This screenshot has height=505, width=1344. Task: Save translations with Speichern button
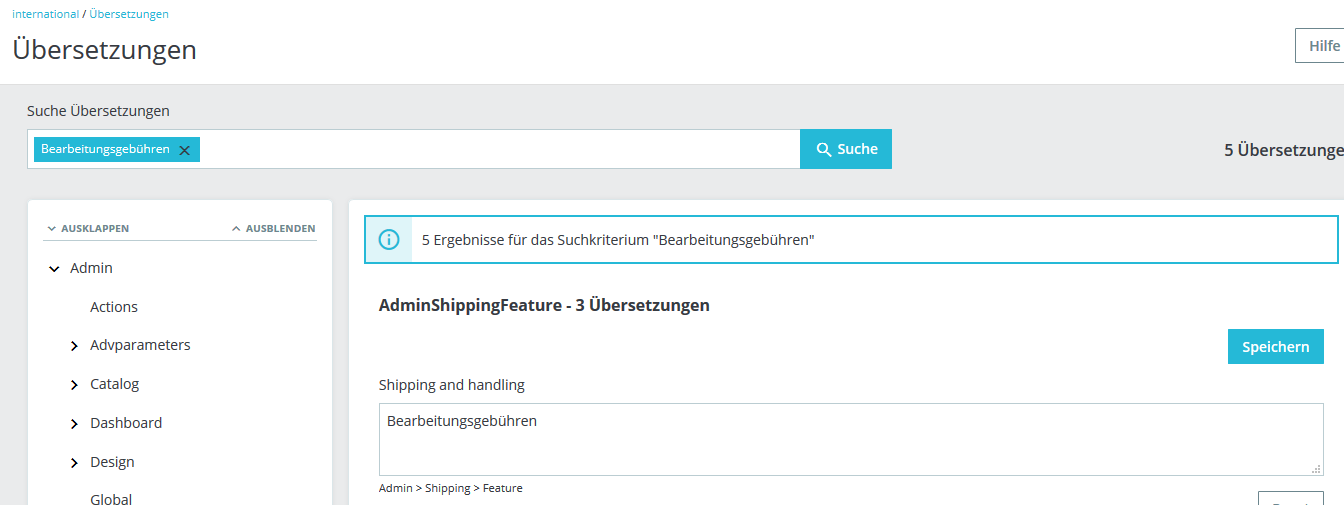(x=1275, y=347)
